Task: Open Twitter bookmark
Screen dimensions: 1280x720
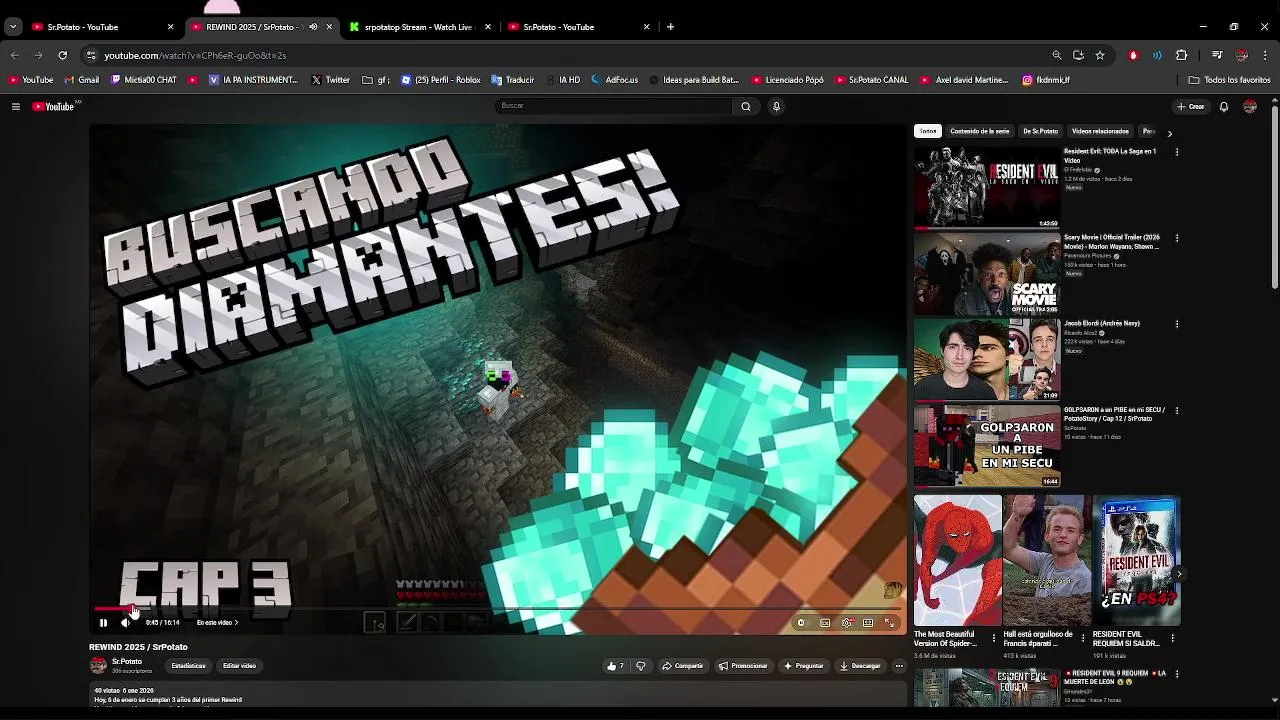Action: [331, 80]
